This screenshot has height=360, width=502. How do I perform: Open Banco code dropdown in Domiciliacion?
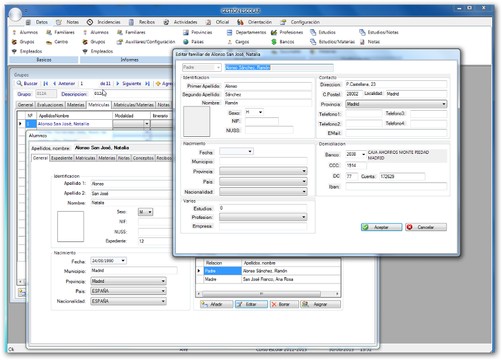[x=363, y=154]
